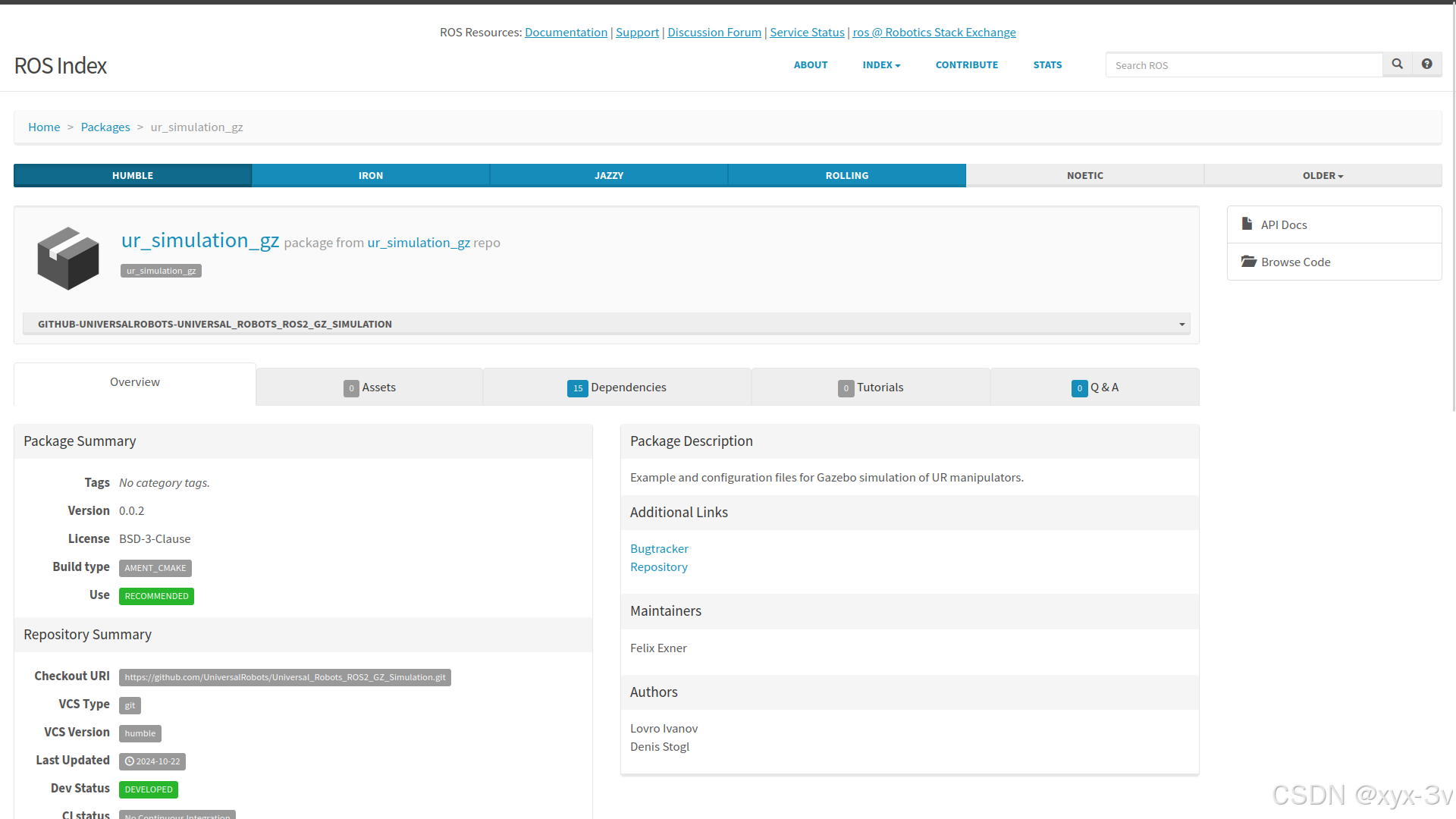Click the help question mark icon
Viewport: 1456px width, 819px height.
[1426, 64]
